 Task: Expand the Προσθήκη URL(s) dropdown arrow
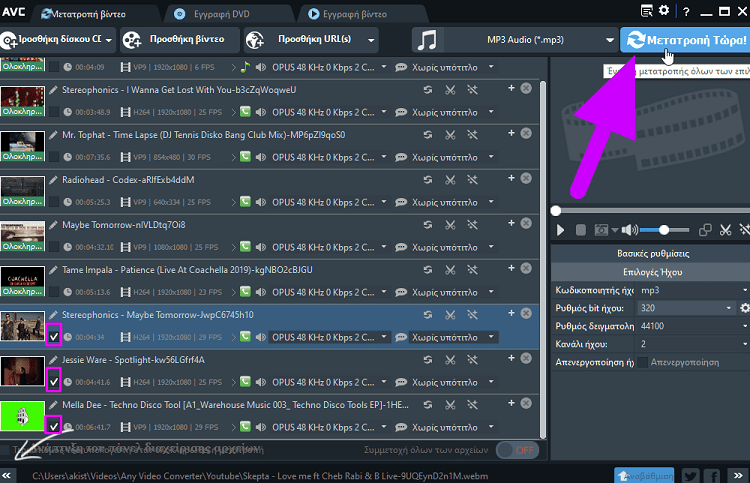[371, 40]
